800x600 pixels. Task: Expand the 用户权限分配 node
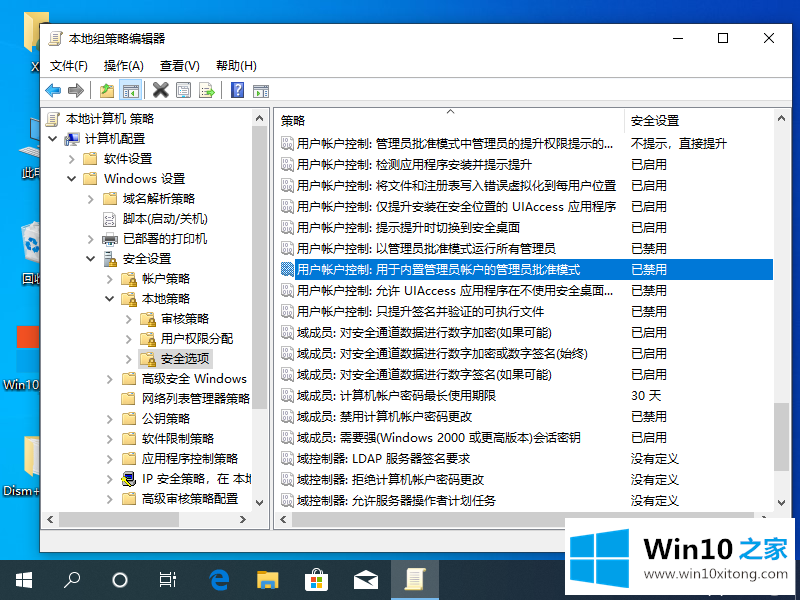129,339
